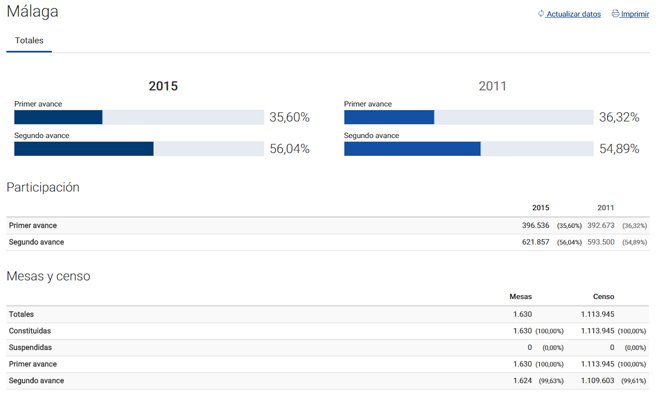
Task: Click the 2011 chart heading
Action: point(492,86)
